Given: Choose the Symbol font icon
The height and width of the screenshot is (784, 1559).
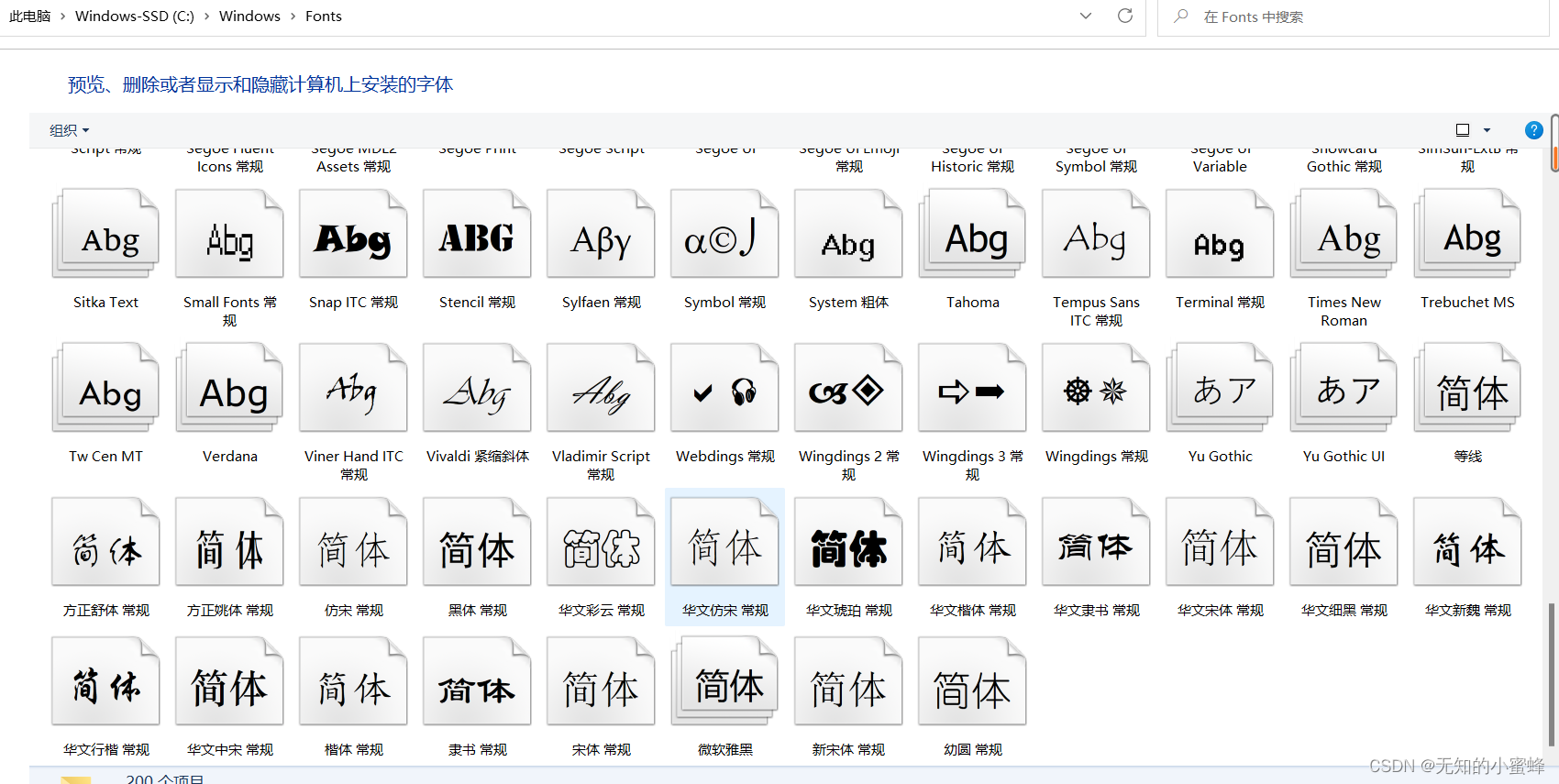Looking at the screenshot, I should coord(724,234).
